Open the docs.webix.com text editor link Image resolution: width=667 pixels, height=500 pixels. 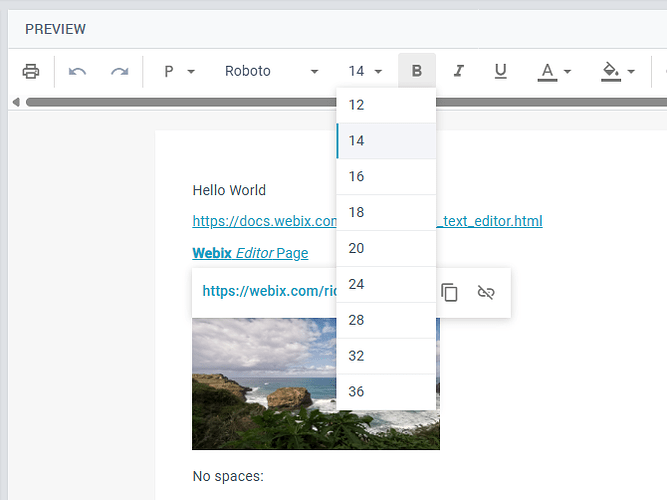[264, 221]
